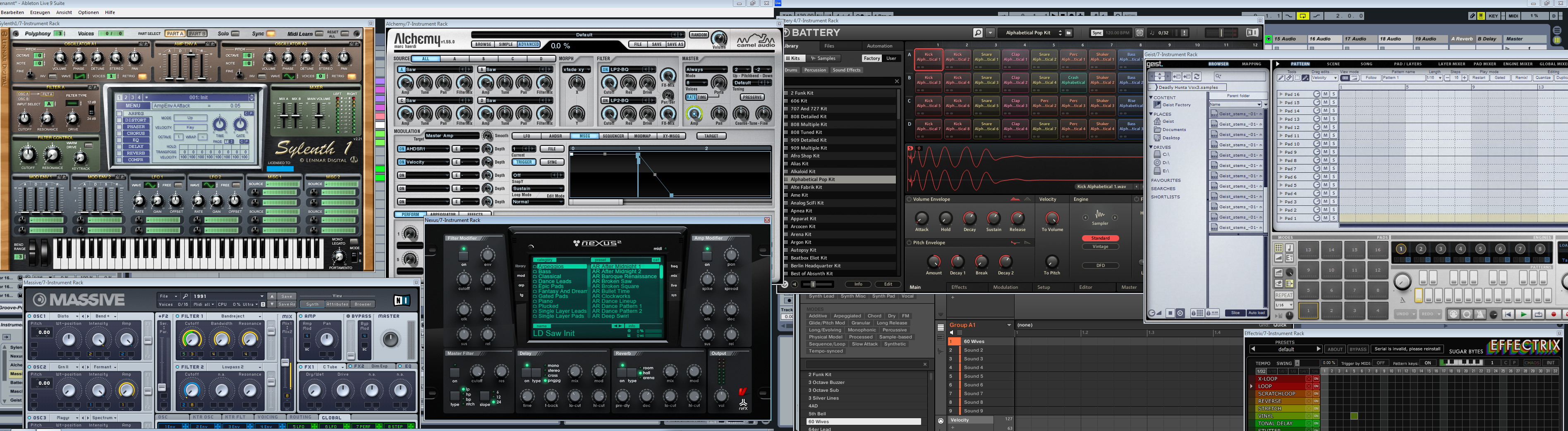
Task: Open the Geist home folder under Places
Action: point(1157,121)
